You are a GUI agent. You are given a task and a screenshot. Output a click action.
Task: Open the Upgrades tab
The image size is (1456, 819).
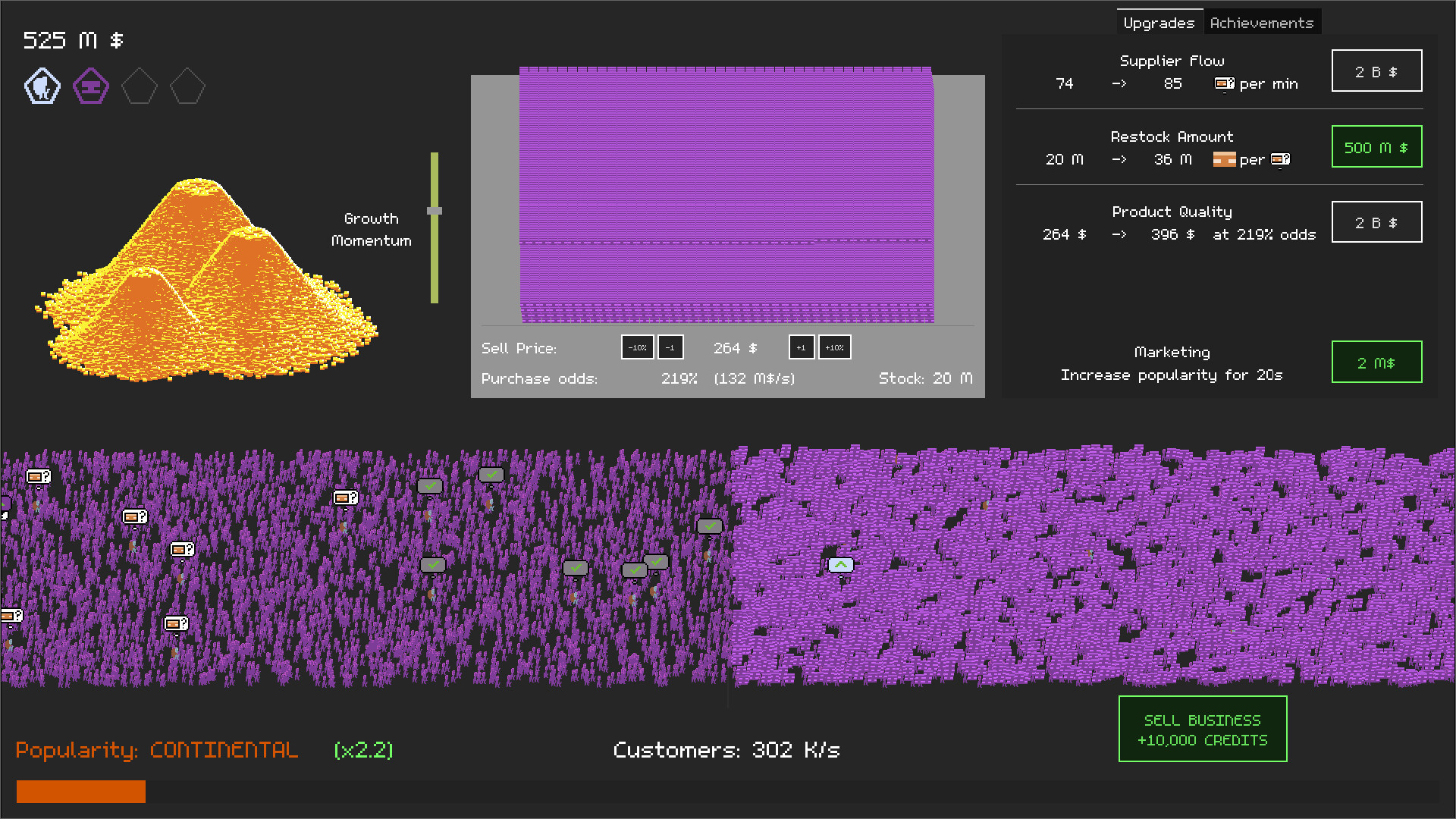(1159, 23)
